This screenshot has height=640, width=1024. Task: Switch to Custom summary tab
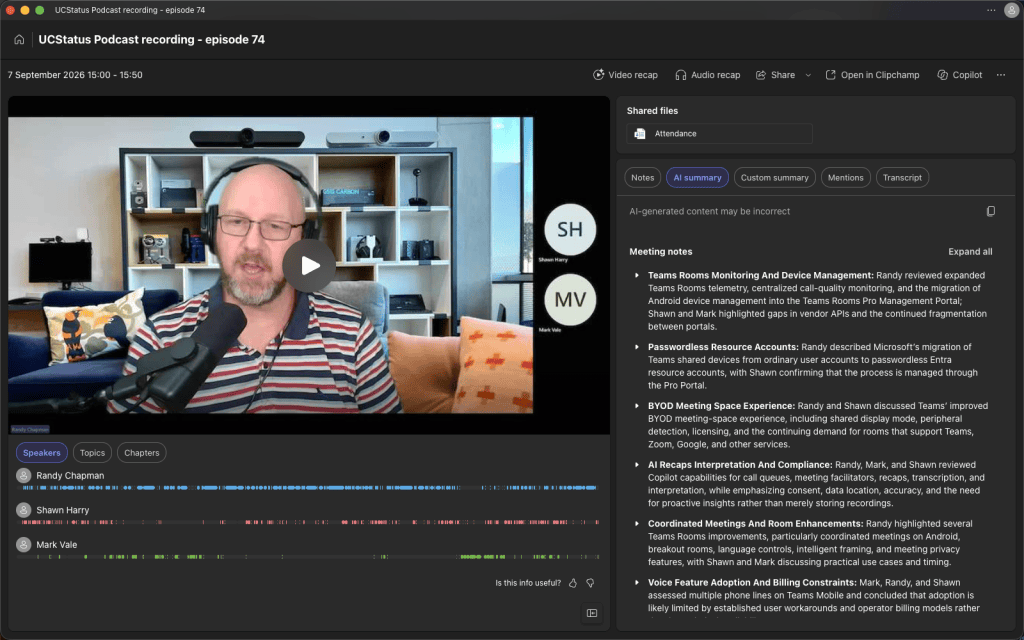point(774,178)
